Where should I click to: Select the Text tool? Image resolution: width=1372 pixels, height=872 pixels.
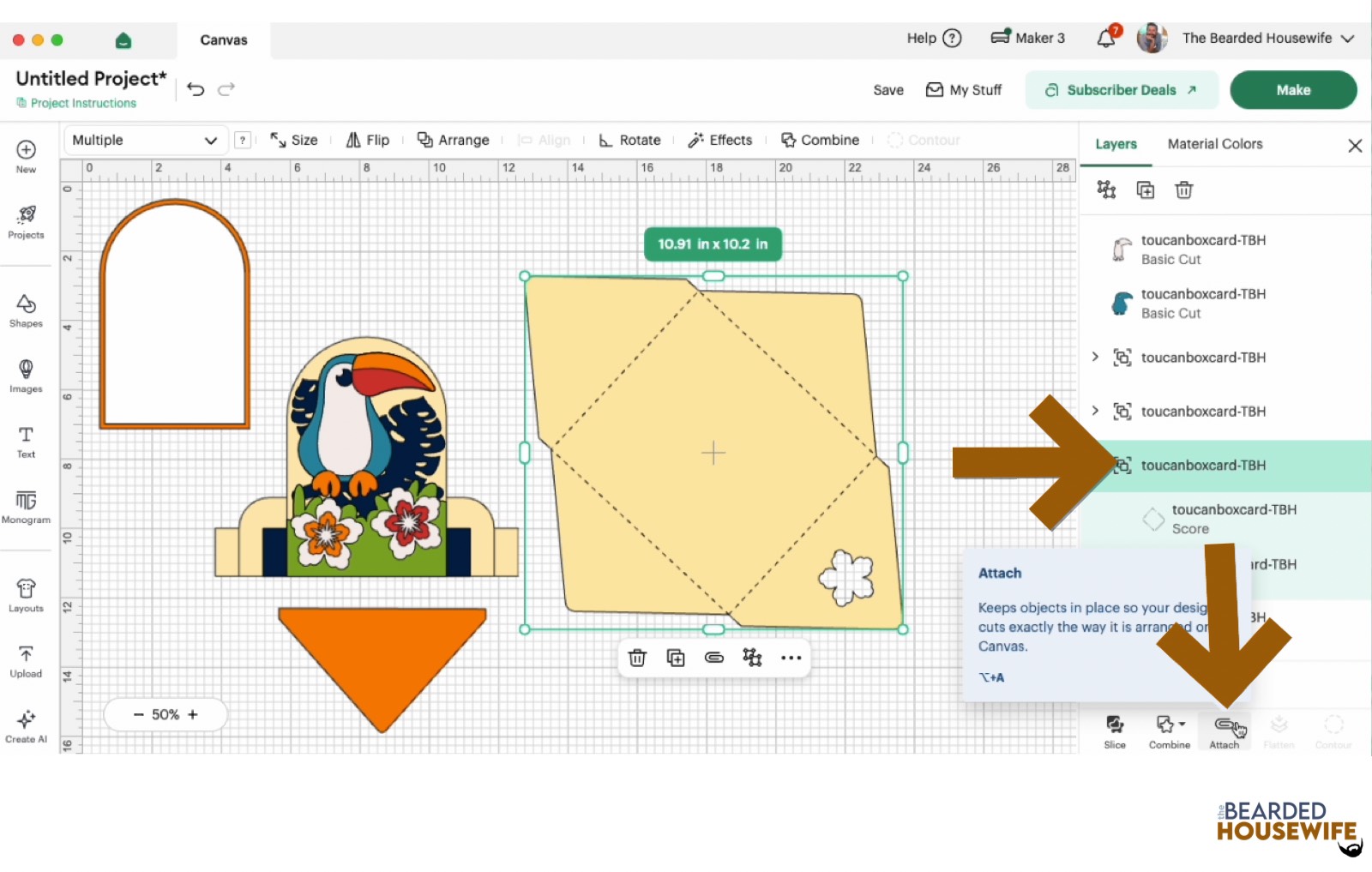pyautogui.click(x=26, y=441)
